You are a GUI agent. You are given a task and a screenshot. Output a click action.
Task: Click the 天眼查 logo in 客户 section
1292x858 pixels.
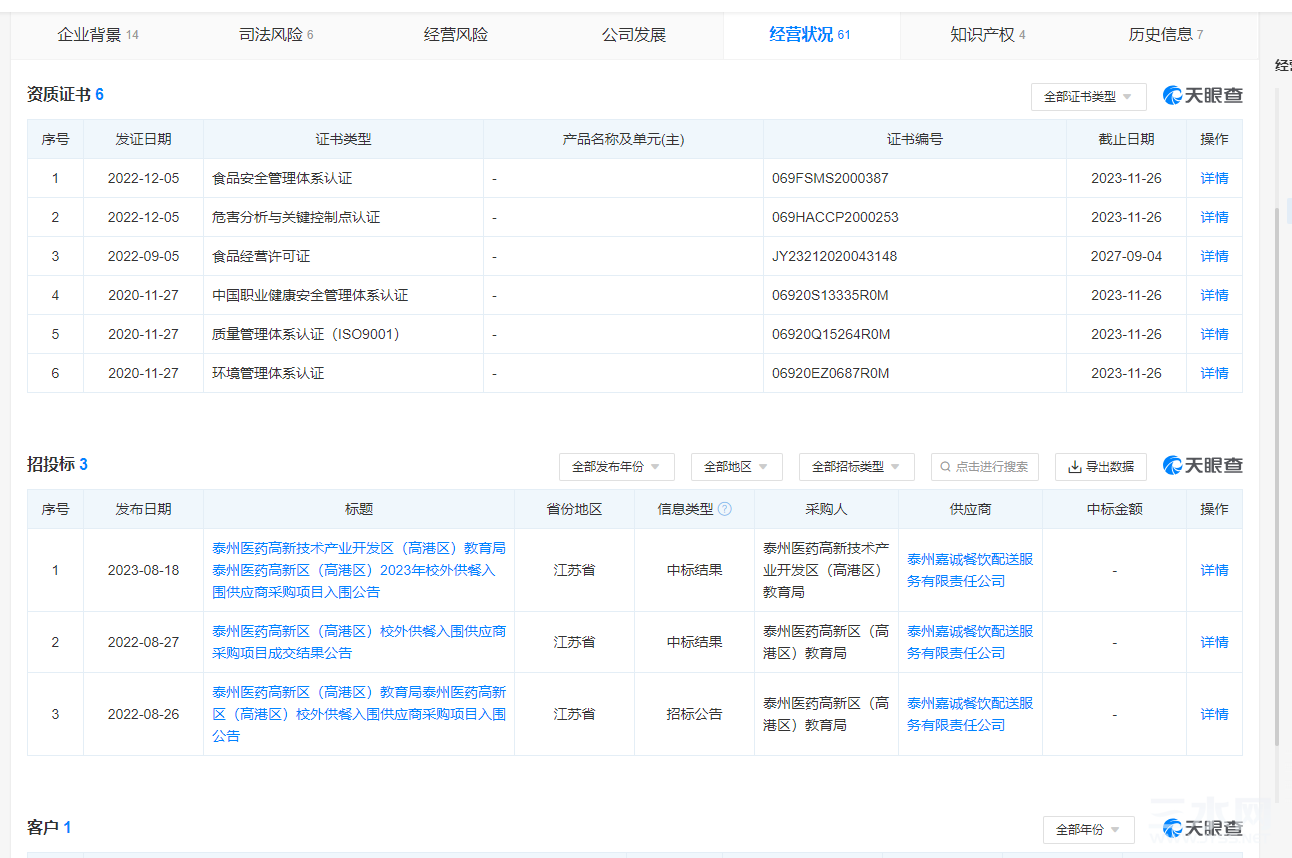tap(1203, 829)
